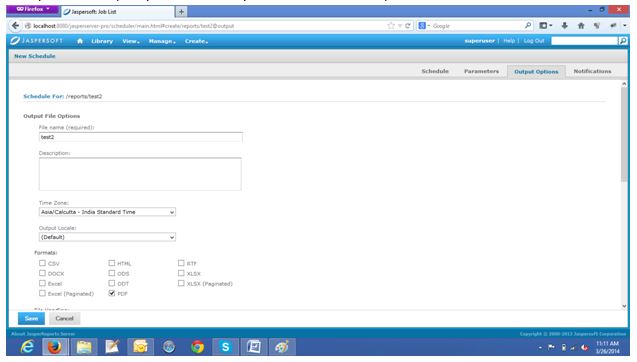Enable the Excel (Paginated) checkbox
Image resolution: width=637 pixels, height=362 pixels.
[42, 293]
